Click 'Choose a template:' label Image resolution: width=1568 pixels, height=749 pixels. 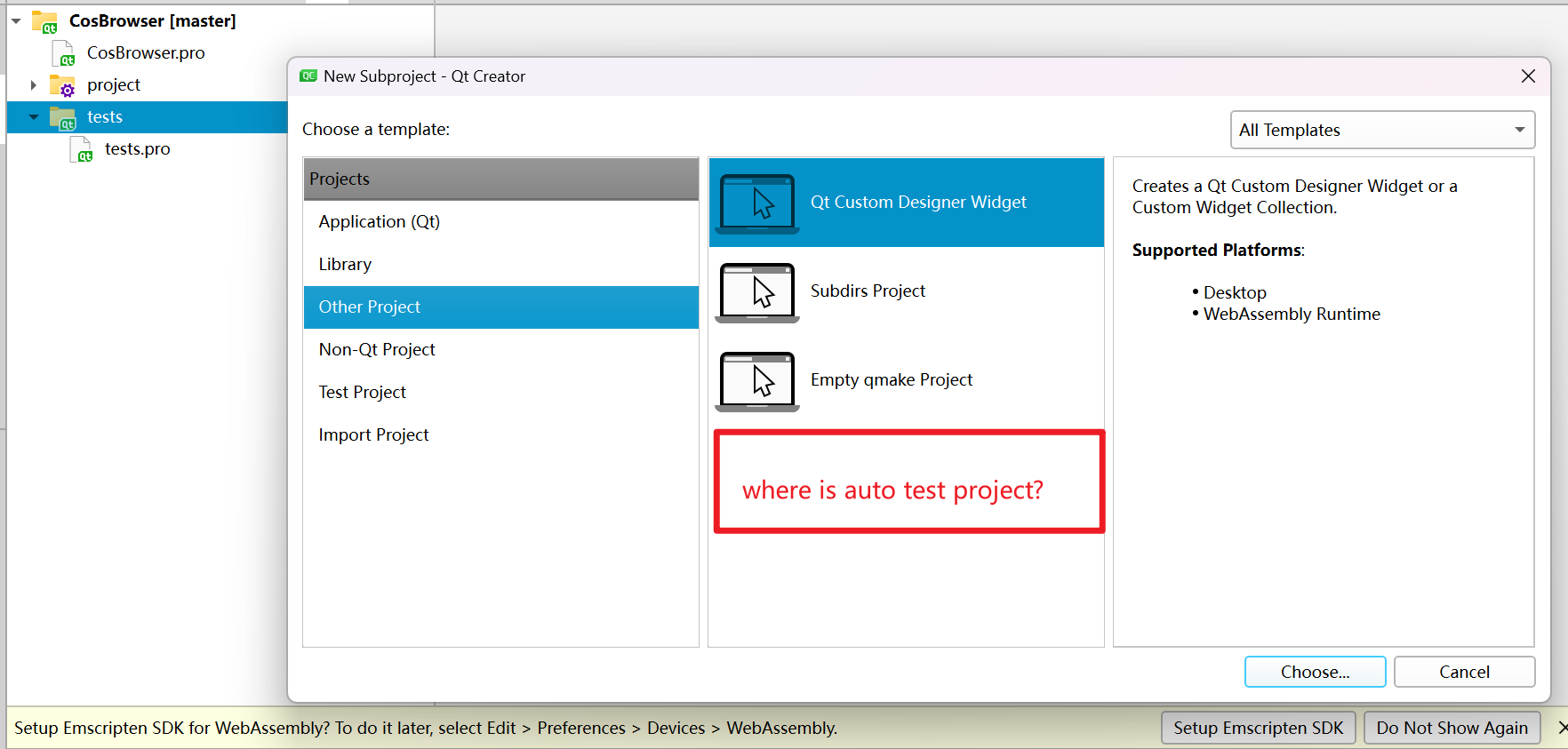pyautogui.click(x=376, y=130)
